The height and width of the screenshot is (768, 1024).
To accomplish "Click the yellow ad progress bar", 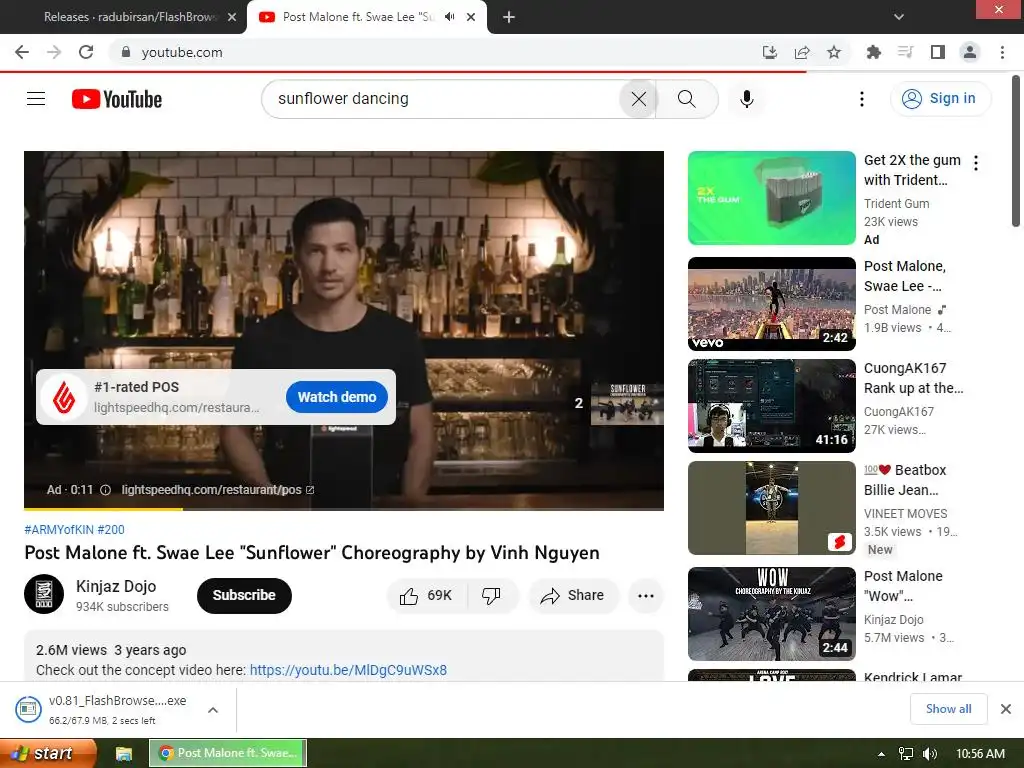I will click(x=103, y=509).
